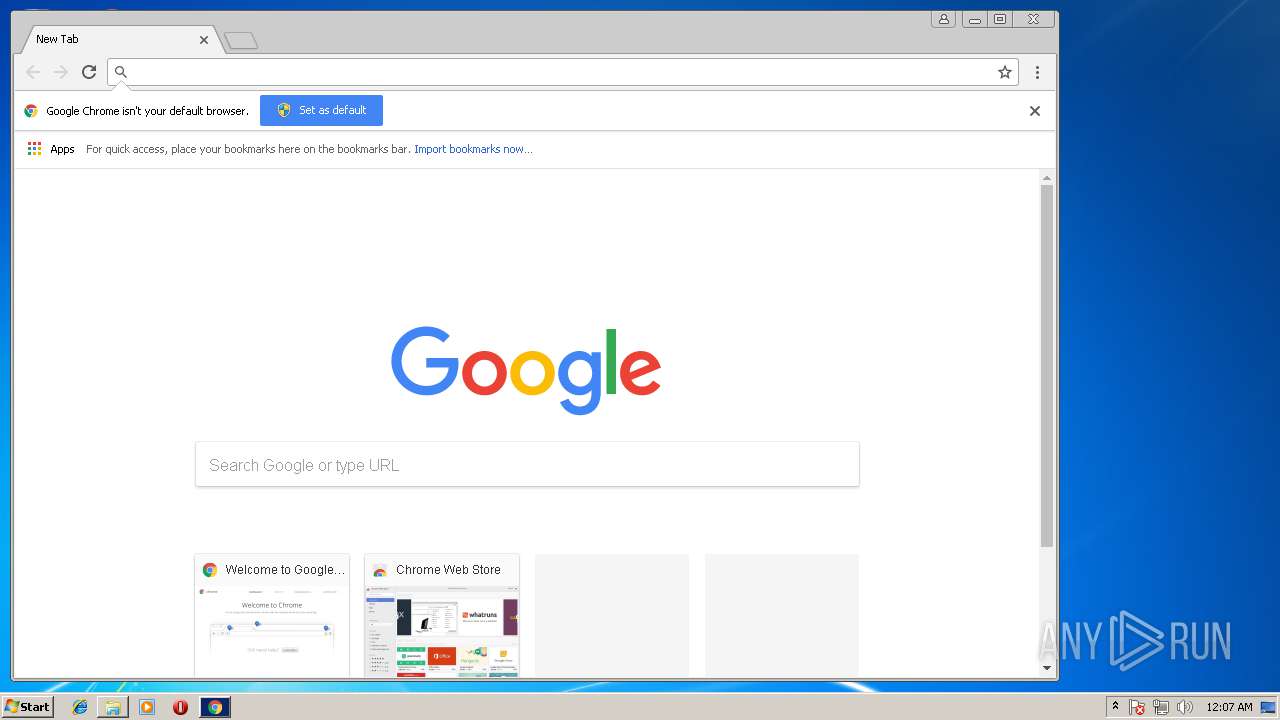
Task: Click the 12:07 AM system clock
Action: [x=1229, y=707]
